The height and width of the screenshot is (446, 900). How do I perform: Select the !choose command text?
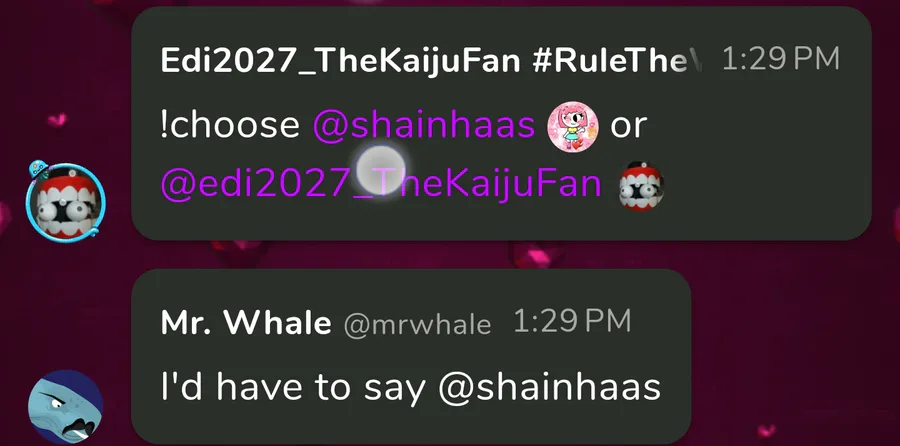(x=230, y=125)
